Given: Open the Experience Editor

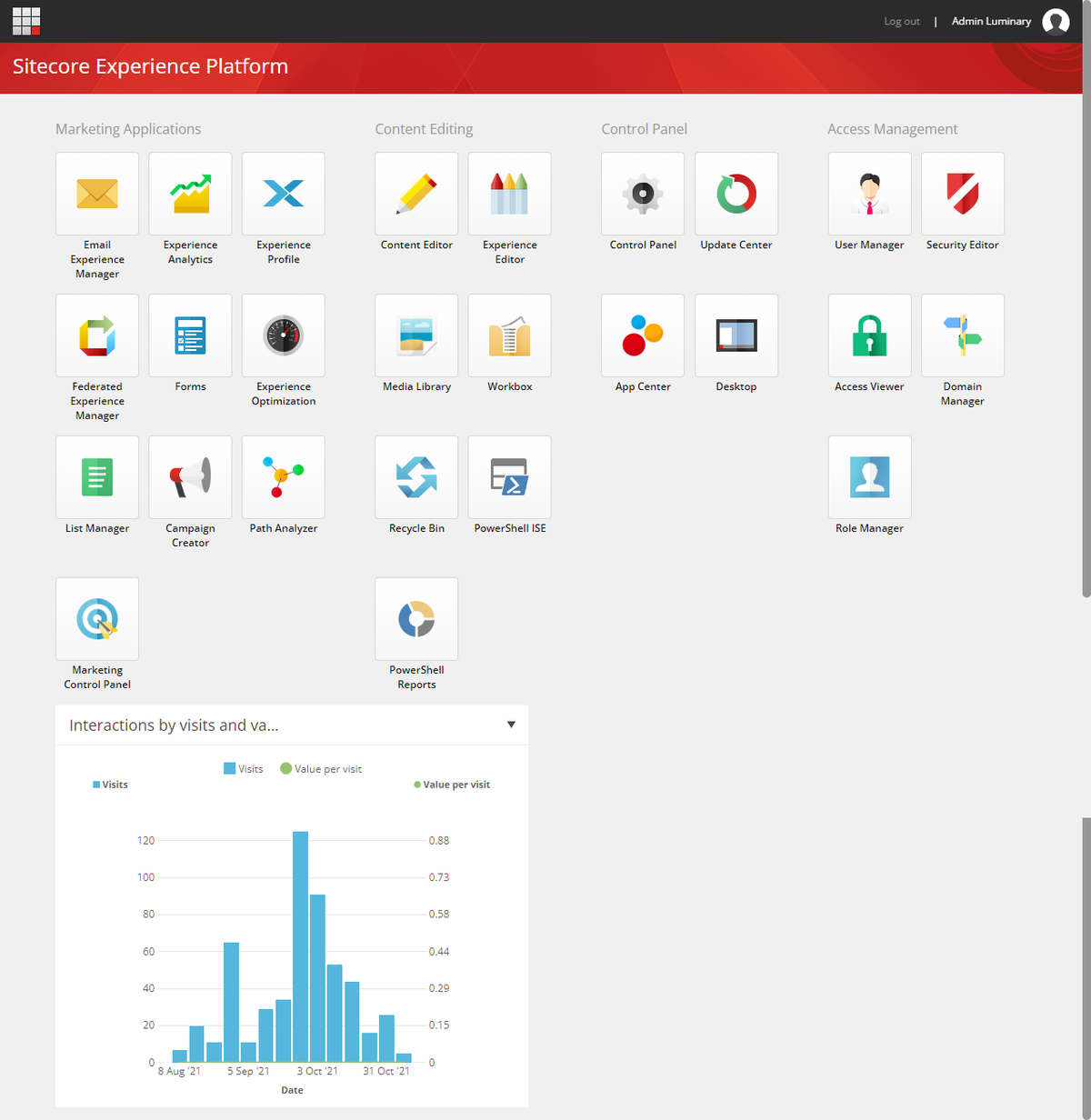Looking at the screenshot, I should click(x=509, y=194).
